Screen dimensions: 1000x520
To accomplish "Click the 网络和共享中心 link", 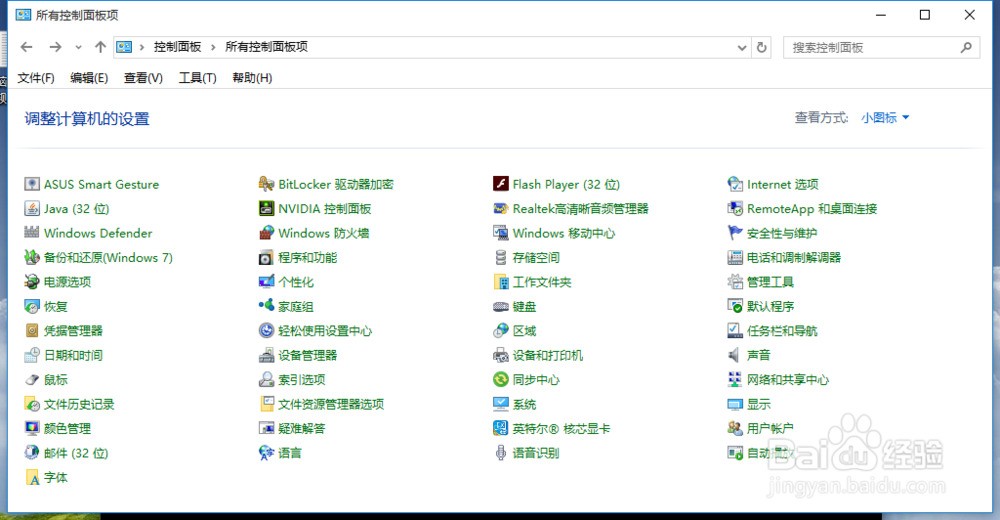I will (x=787, y=380).
